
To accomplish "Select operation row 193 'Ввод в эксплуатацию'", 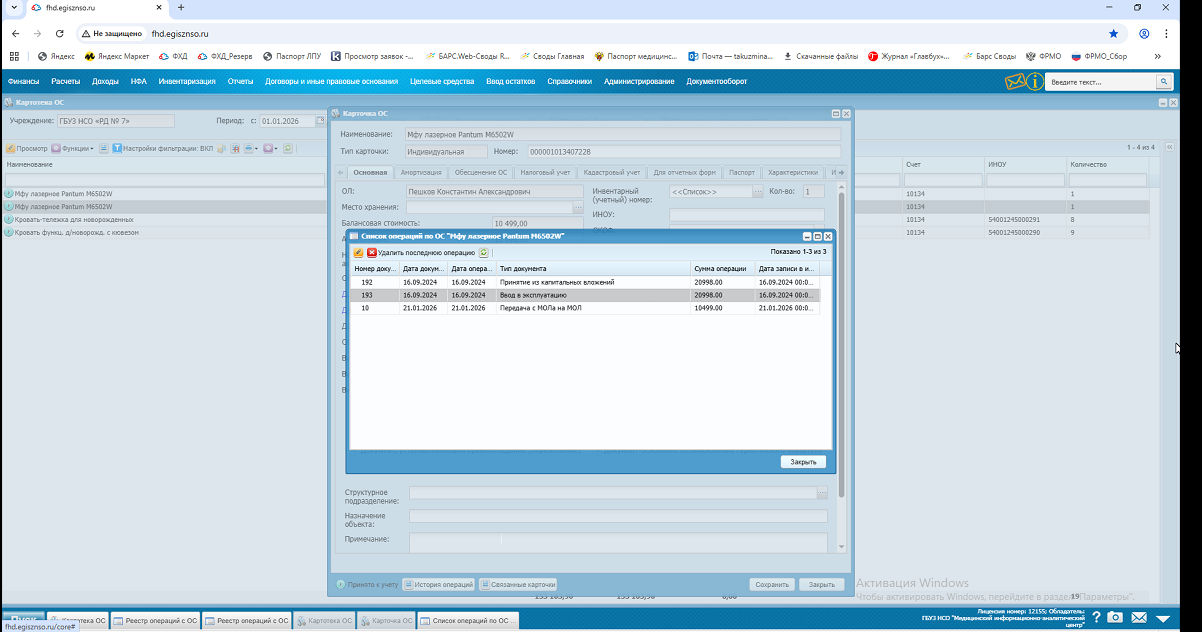I will coord(584,295).
